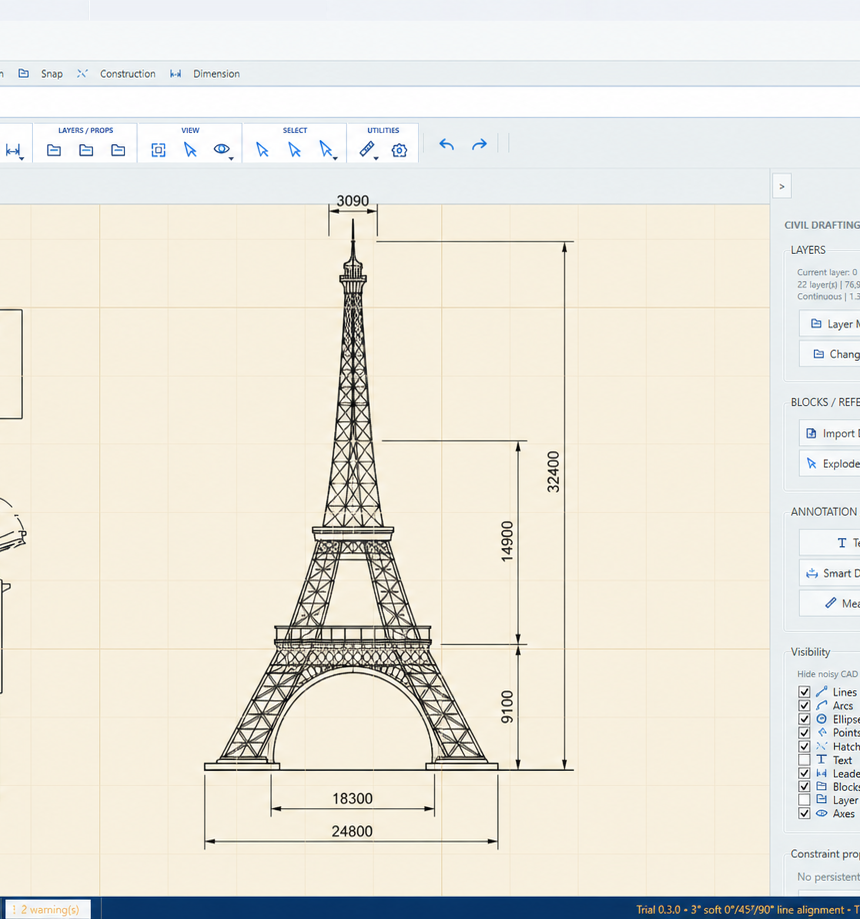860x919 pixels.
Task: Disable the Hatch visibility checkbox
Action: coord(804,746)
